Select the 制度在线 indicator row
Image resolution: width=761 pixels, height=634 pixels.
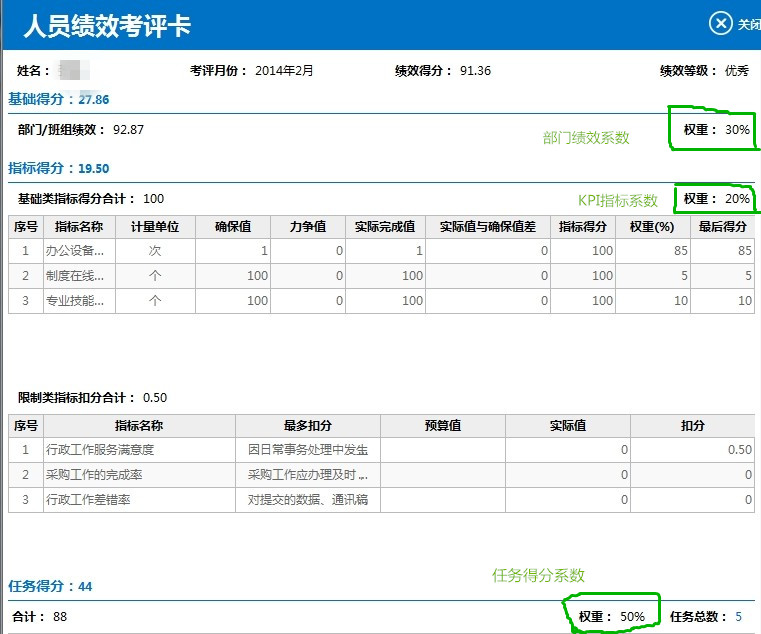(76, 275)
